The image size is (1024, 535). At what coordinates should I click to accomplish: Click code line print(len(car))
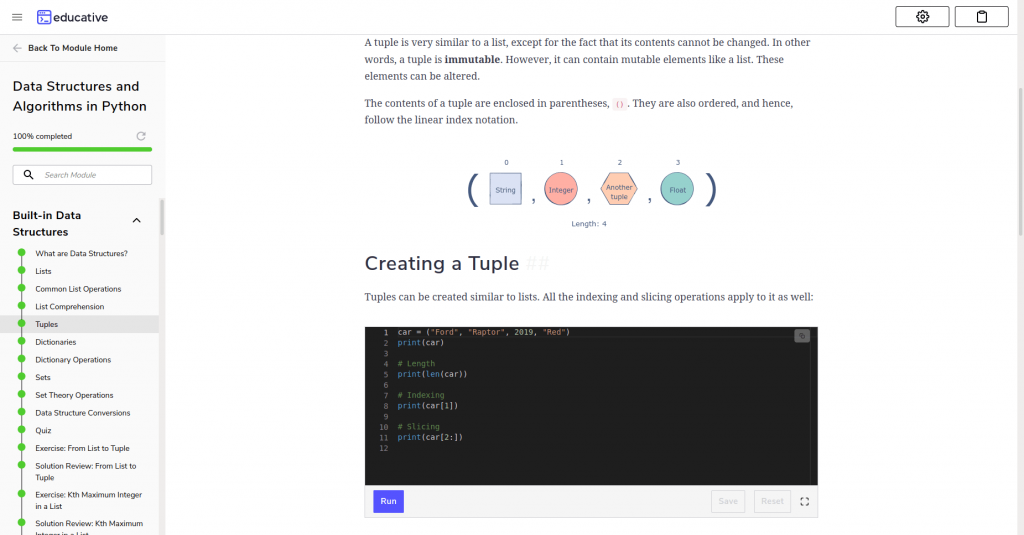coord(432,374)
